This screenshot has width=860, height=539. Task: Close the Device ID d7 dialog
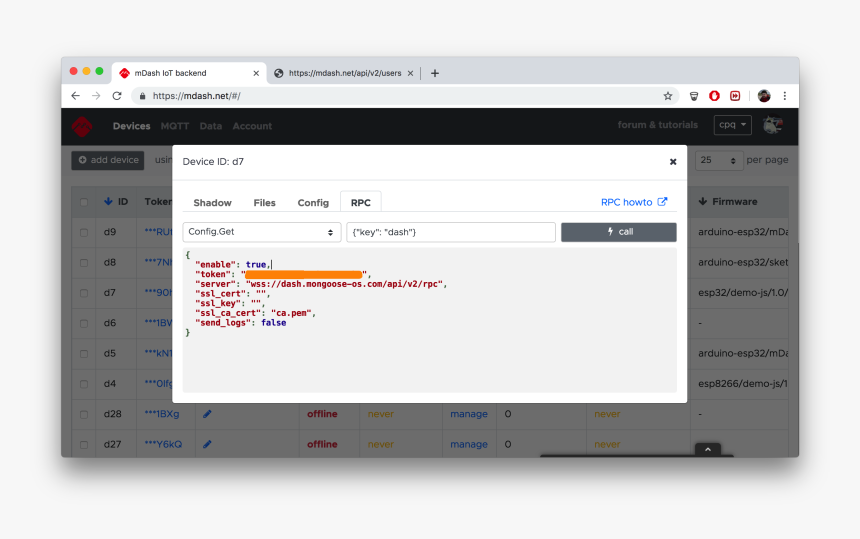[x=673, y=161]
